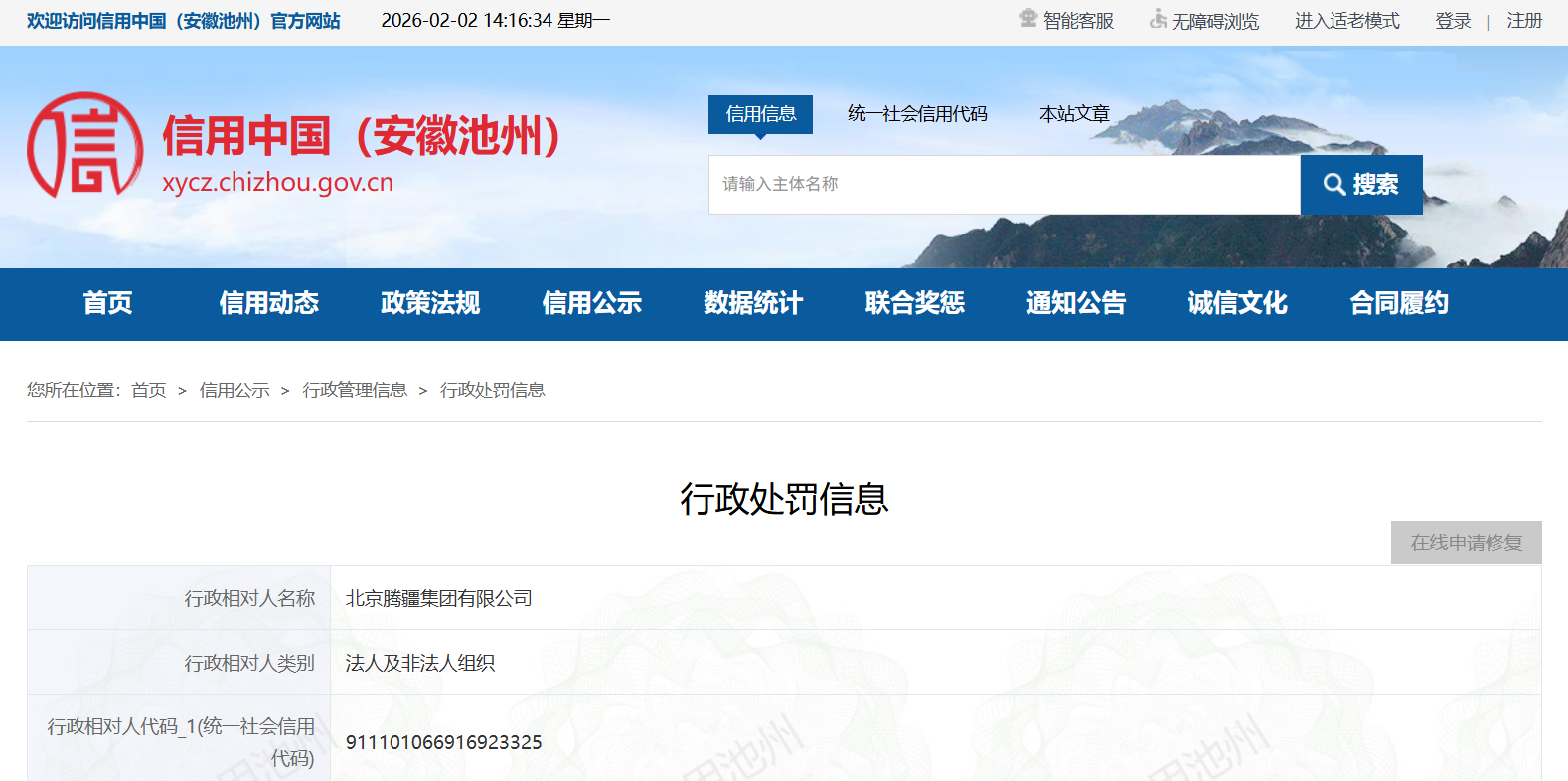Click the date and time display
Viewport: 1568px width, 781px height.
pos(496,21)
